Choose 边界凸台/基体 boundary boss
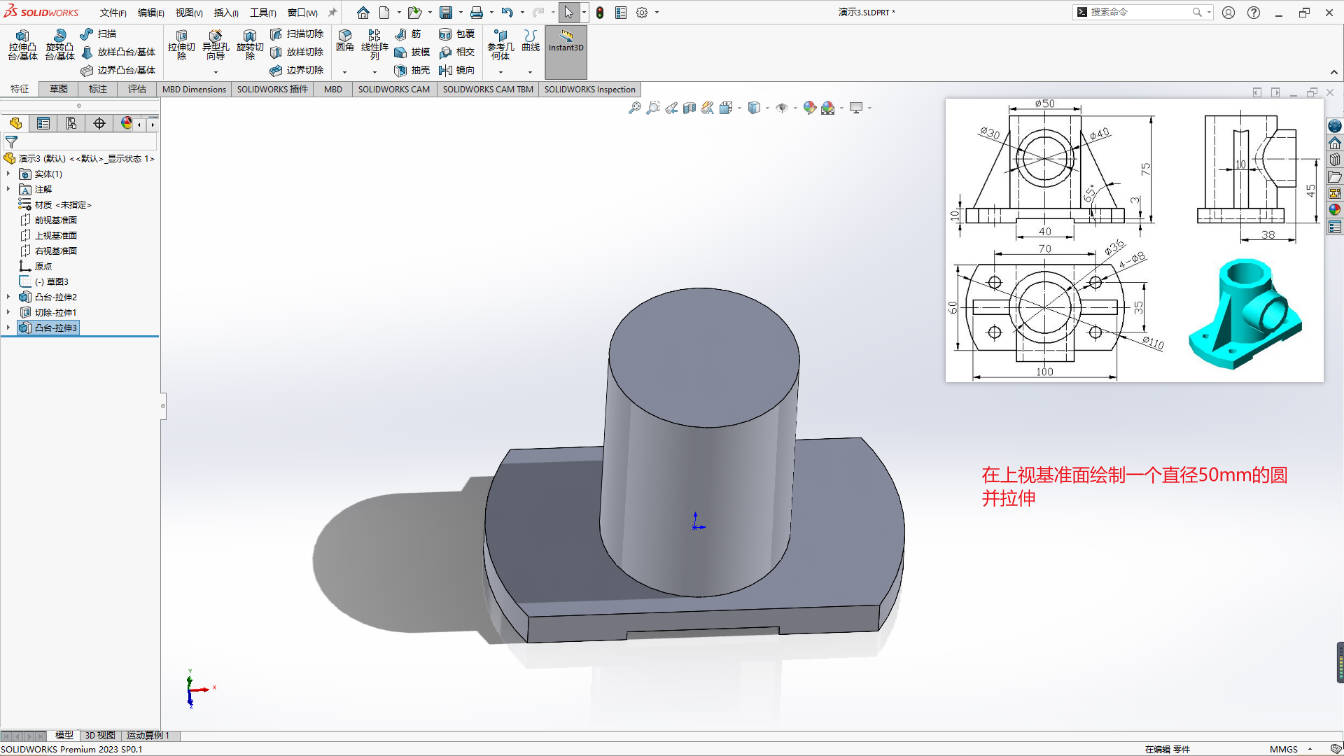This screenshot has width=1344, height=756. pos(118,70)
